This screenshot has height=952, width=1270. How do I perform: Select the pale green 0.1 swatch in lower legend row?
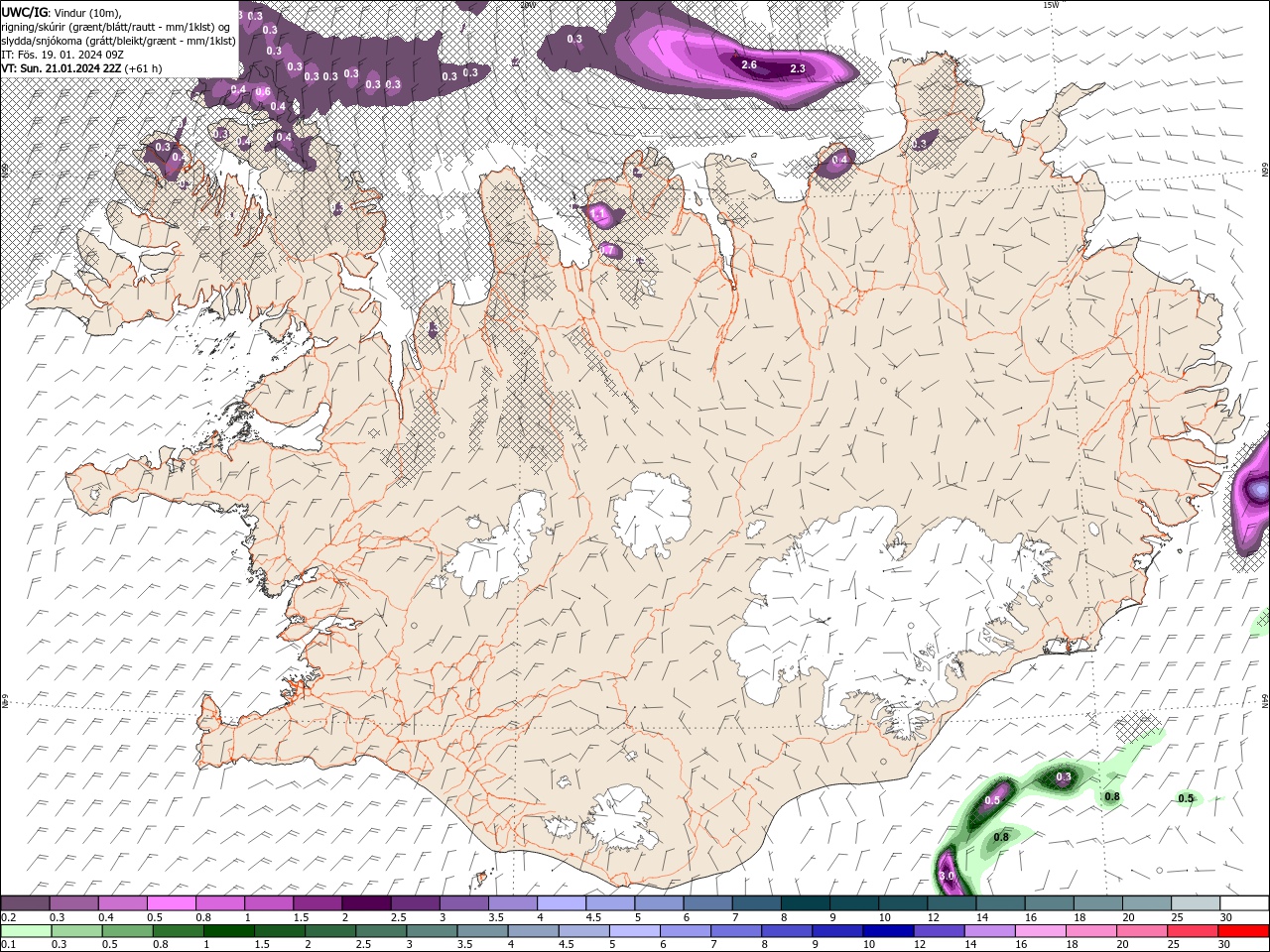(26, 930)
